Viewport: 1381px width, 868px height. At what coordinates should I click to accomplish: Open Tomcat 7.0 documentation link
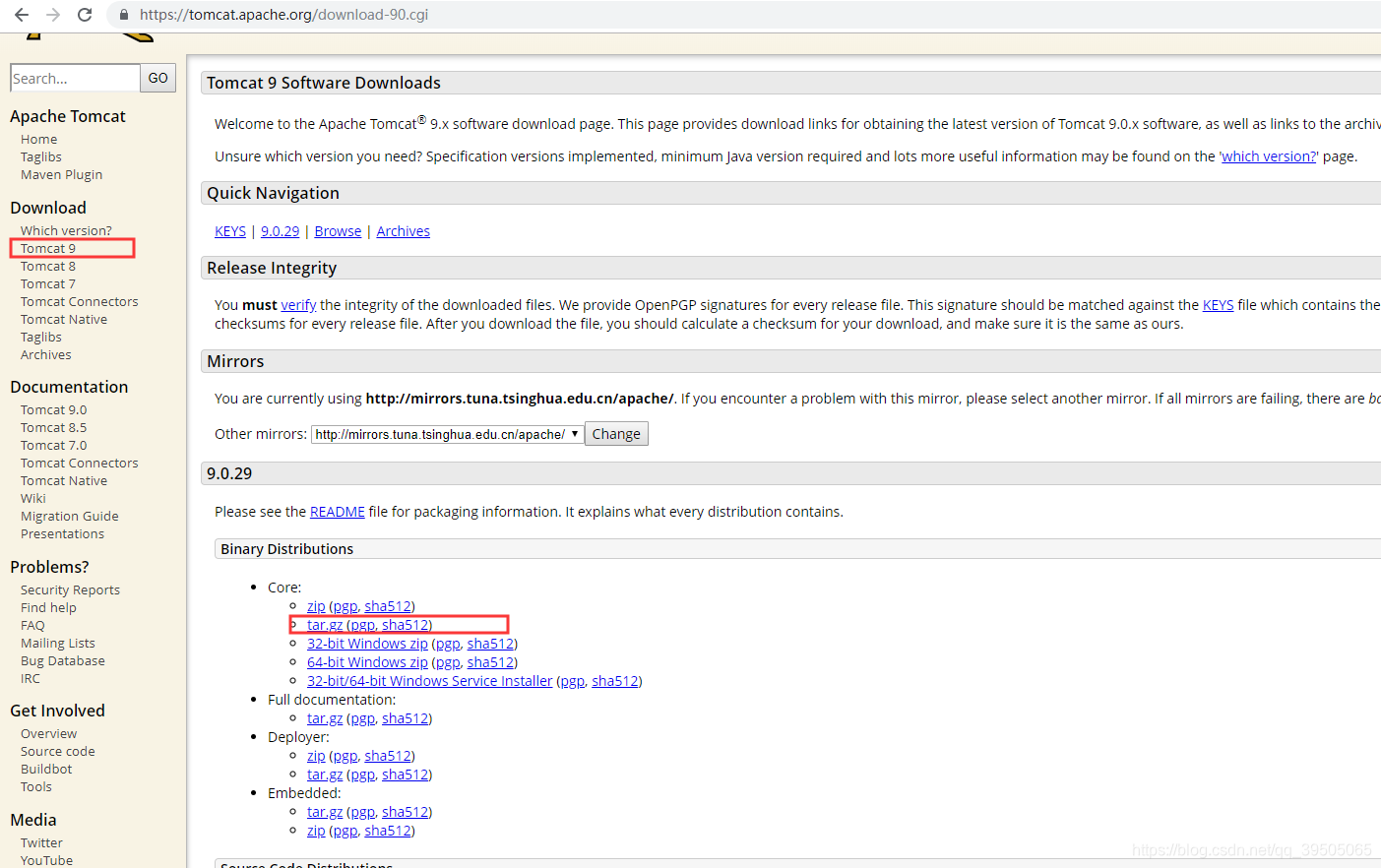pyautogui.click(x=54, y=445)
